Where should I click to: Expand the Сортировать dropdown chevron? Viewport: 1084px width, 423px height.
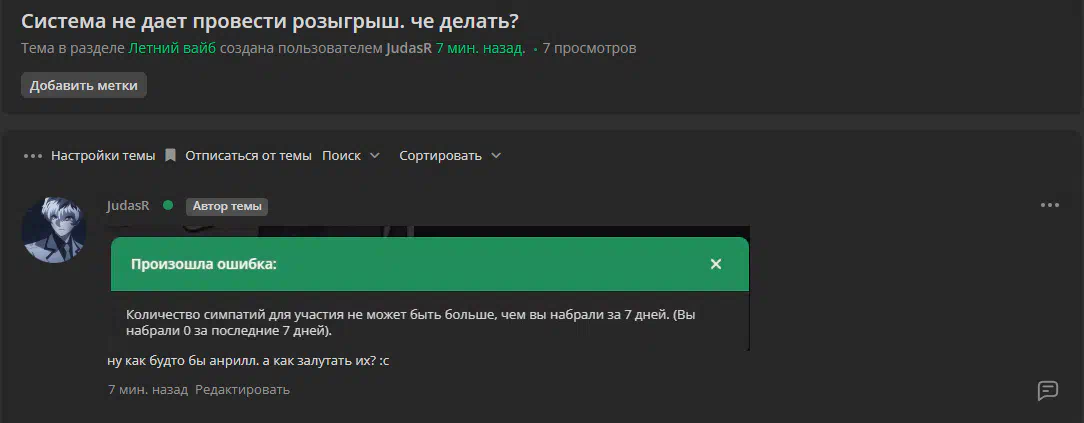tap(496, 156)
